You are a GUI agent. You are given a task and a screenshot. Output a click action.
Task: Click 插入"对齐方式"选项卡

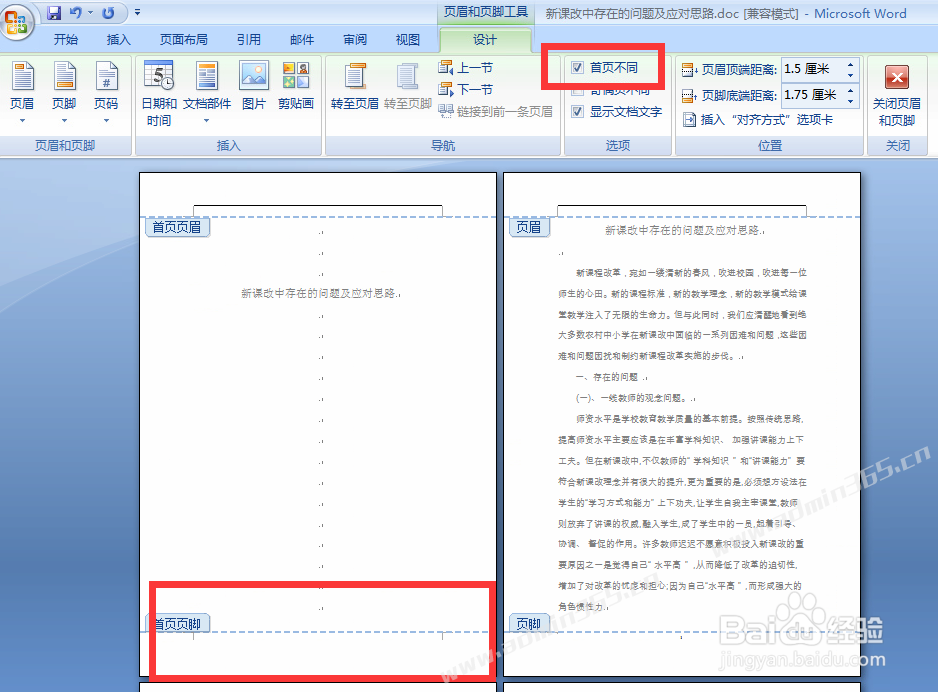(x=758, y=120)
